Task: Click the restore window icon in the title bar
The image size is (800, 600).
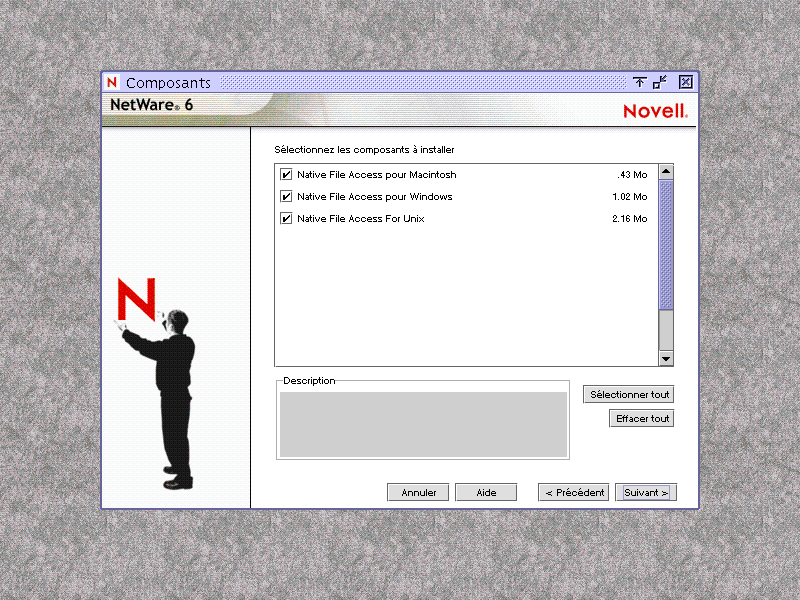Action: click(657, 83)
